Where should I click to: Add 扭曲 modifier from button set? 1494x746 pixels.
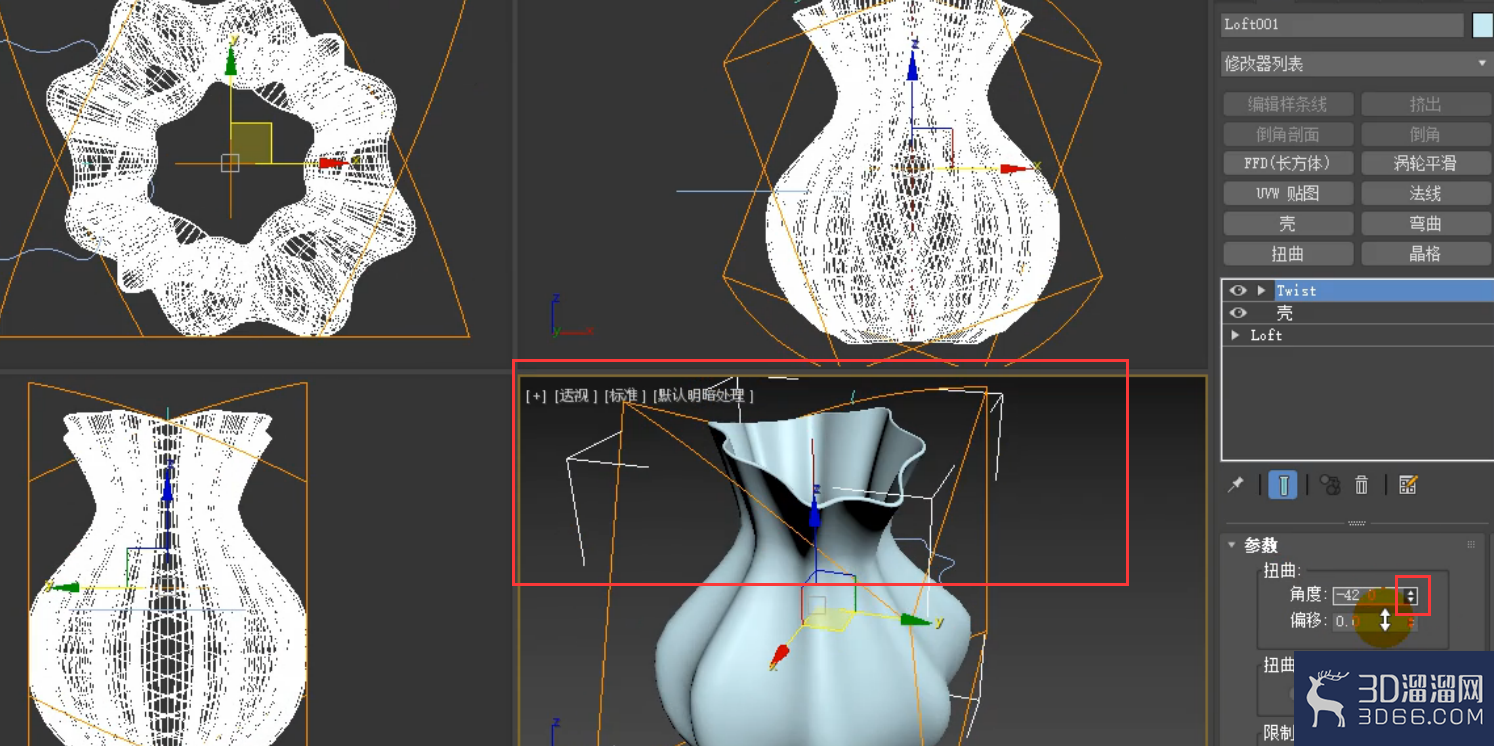(1288, 254)
